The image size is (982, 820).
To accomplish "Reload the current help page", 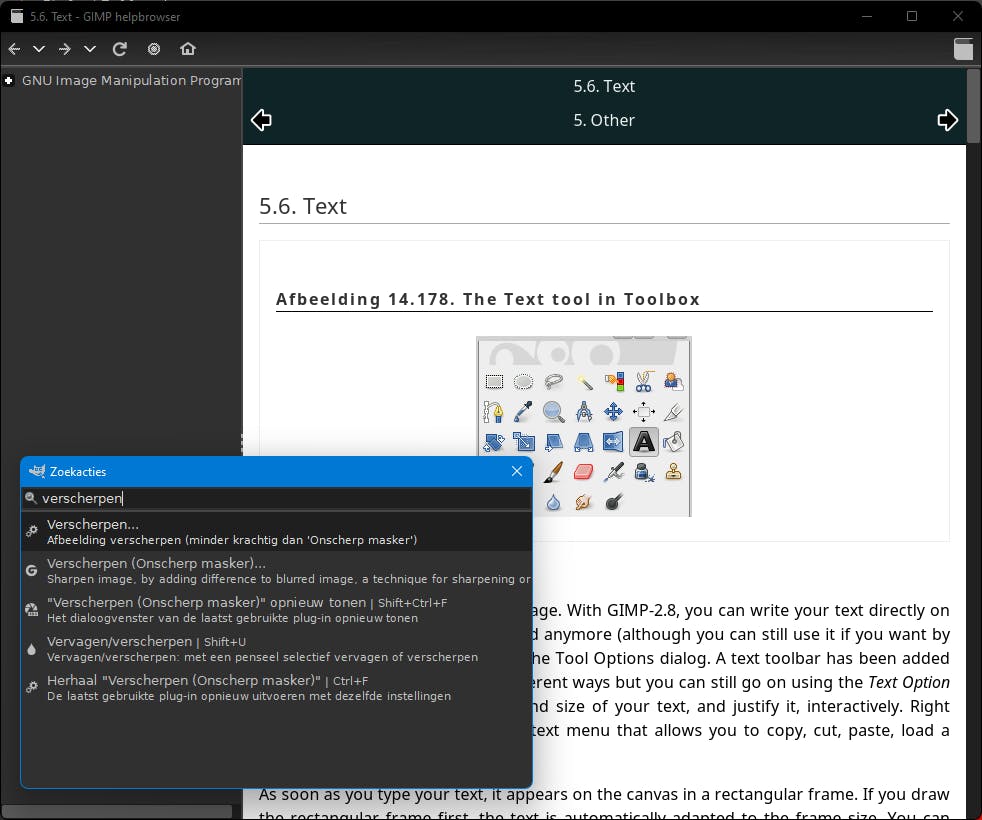I will 120,49.
